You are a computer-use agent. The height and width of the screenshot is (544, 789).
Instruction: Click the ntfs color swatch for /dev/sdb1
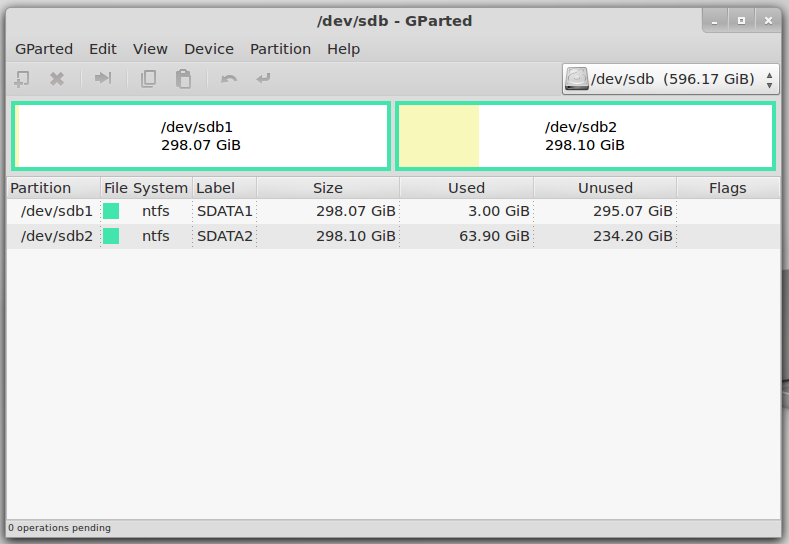tap(111, 211)
